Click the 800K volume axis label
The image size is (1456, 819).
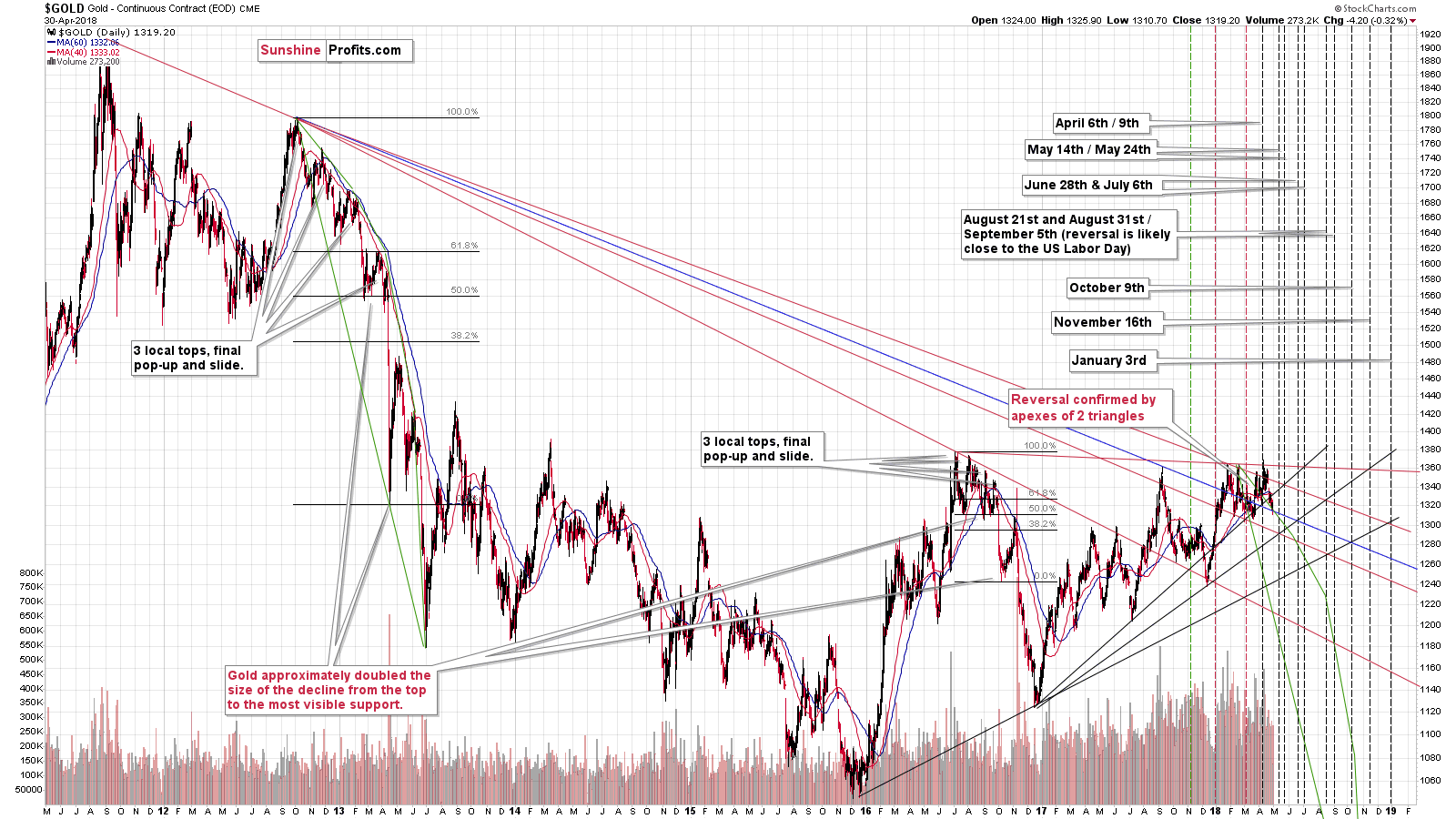pyautogui.click(x=31, y=573)
